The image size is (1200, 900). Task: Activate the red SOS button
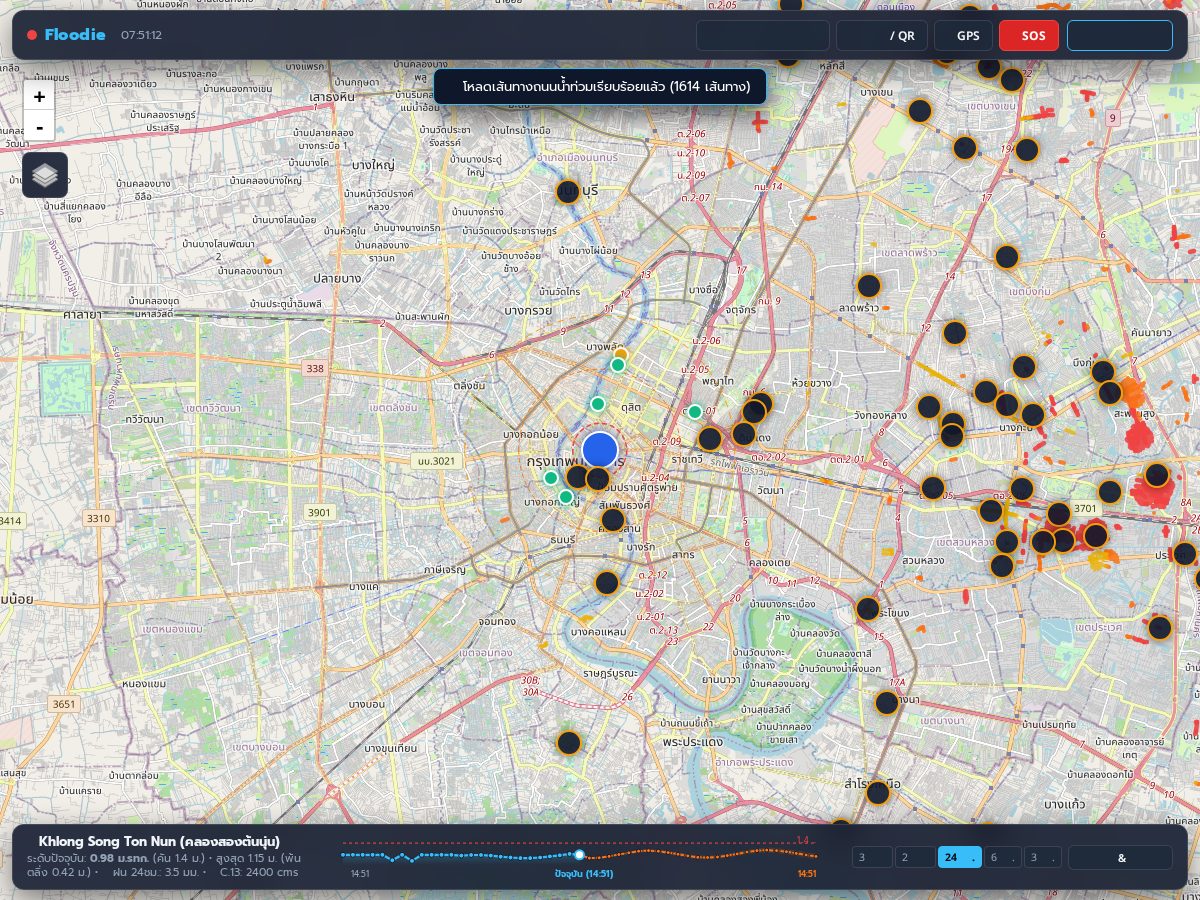[x=1029, y=35]
